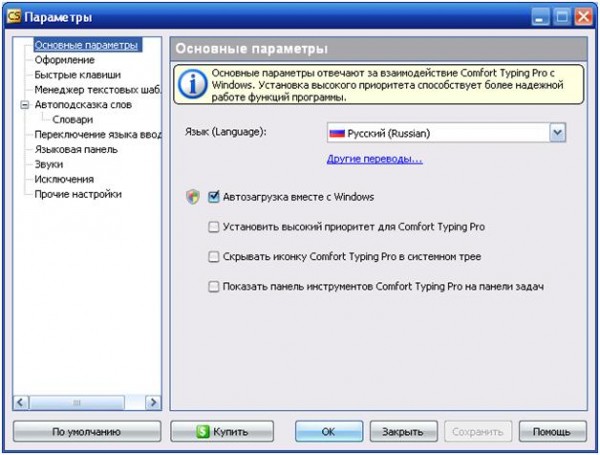Open the Исключения section
This screenshot has width=600, height=455.
64,179
